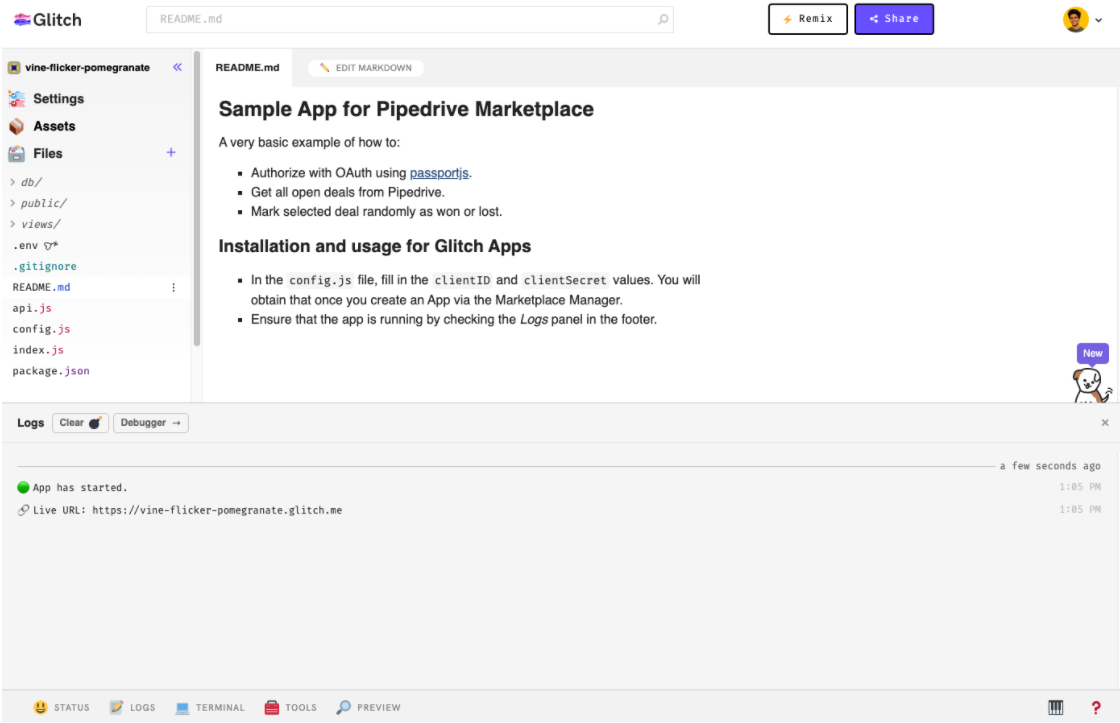The image size is (1120, 723).
Task: Open the .gitignore file
Action: (x=44, y=266)
